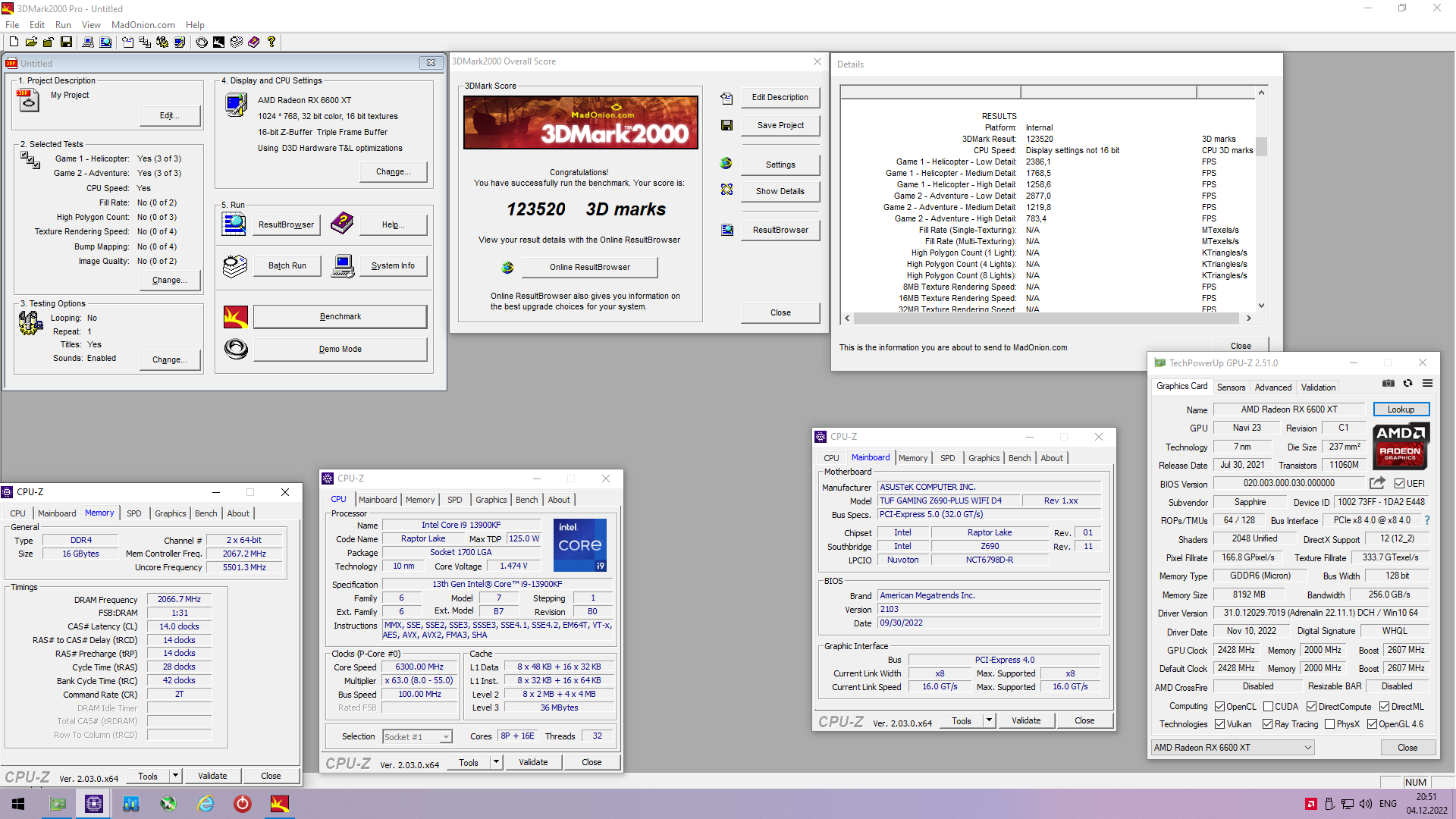Image resolution: width=1456 pixels, height=819 pixels.
Task: Open the Run menu in 3DMark2000
Action: point(63,25)
